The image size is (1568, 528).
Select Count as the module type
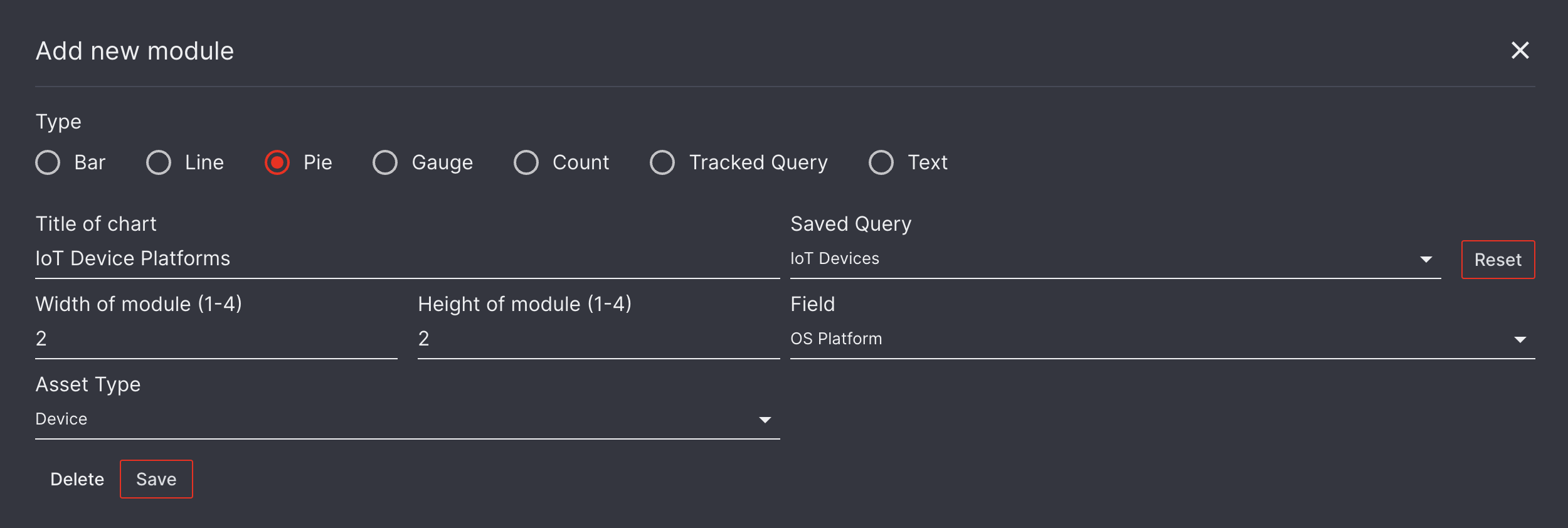(x=526, y=162)
